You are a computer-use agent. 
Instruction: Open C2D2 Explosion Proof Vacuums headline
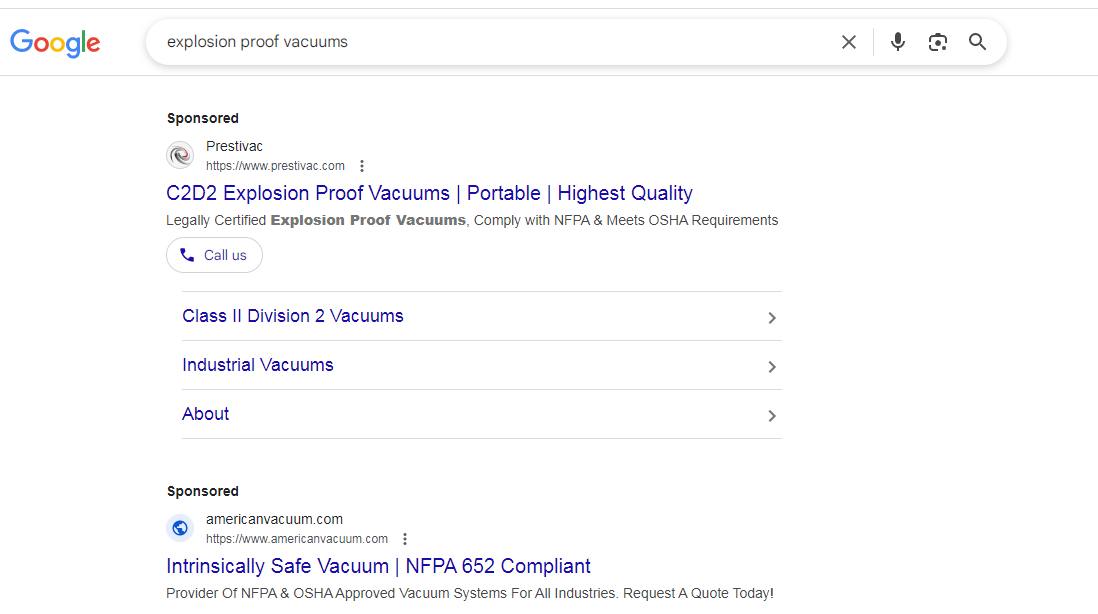[x=429, y=193]
